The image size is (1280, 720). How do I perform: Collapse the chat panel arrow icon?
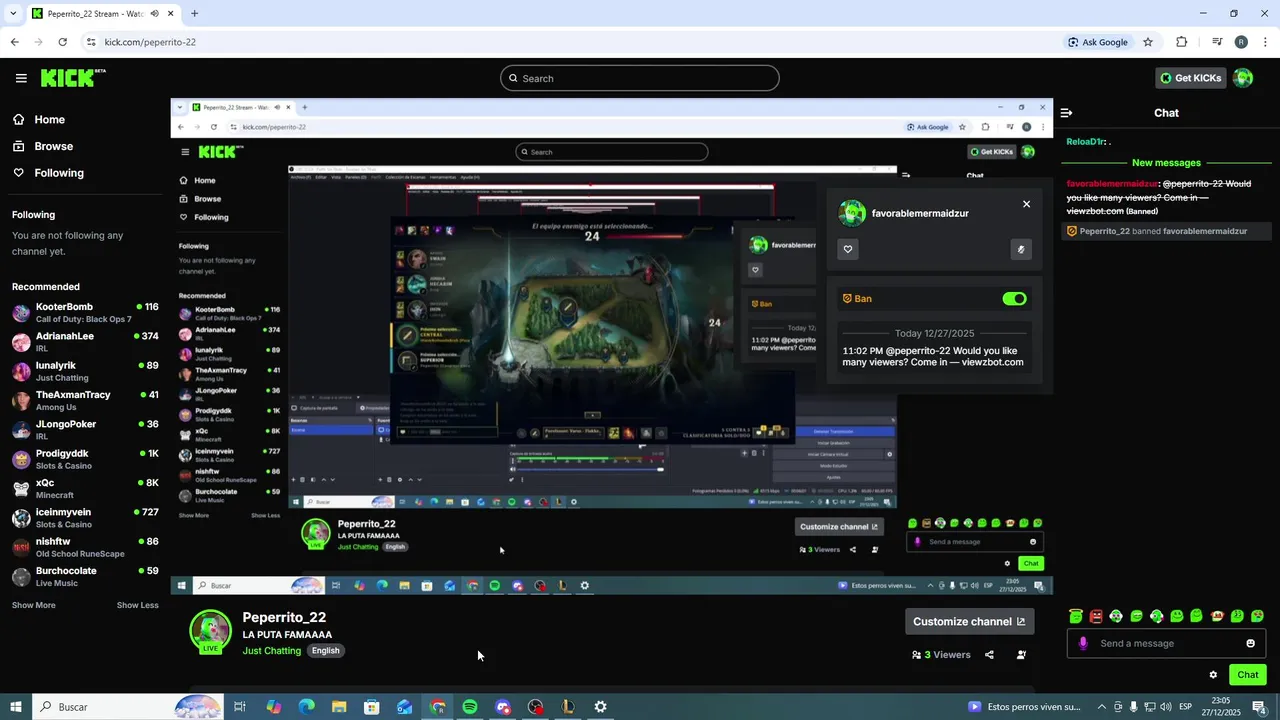point(1066,113)
